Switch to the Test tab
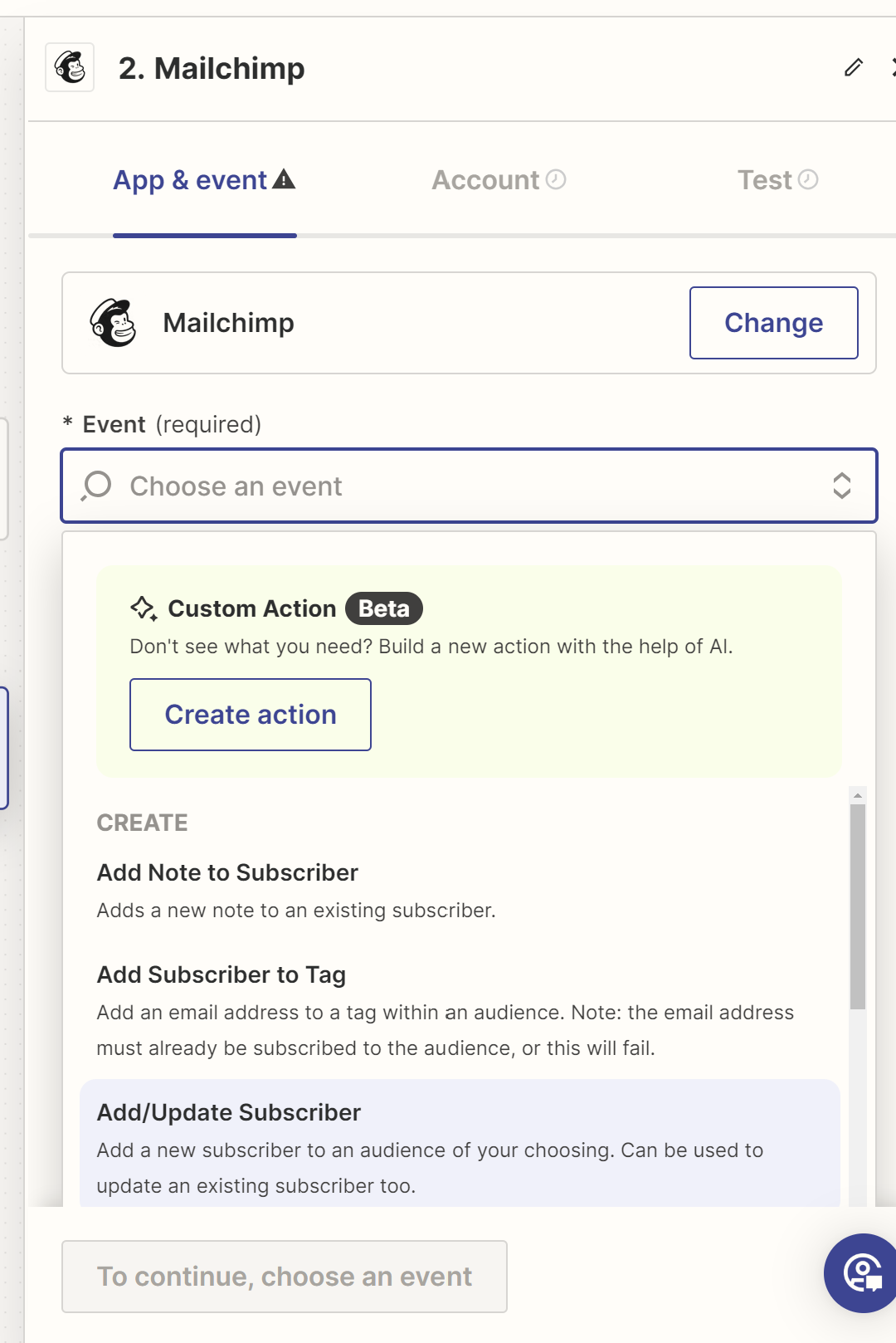 pyautogui.click(x=778, y=180)
